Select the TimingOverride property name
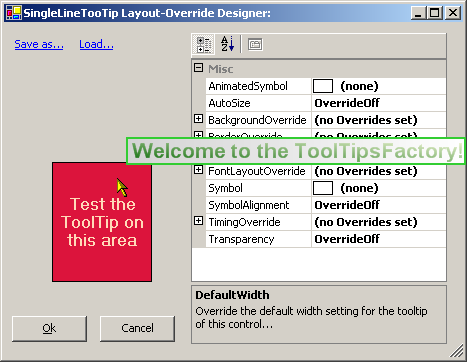Image resolution: width=467 pixels, height=362 pixels. [x=244, y=222]
